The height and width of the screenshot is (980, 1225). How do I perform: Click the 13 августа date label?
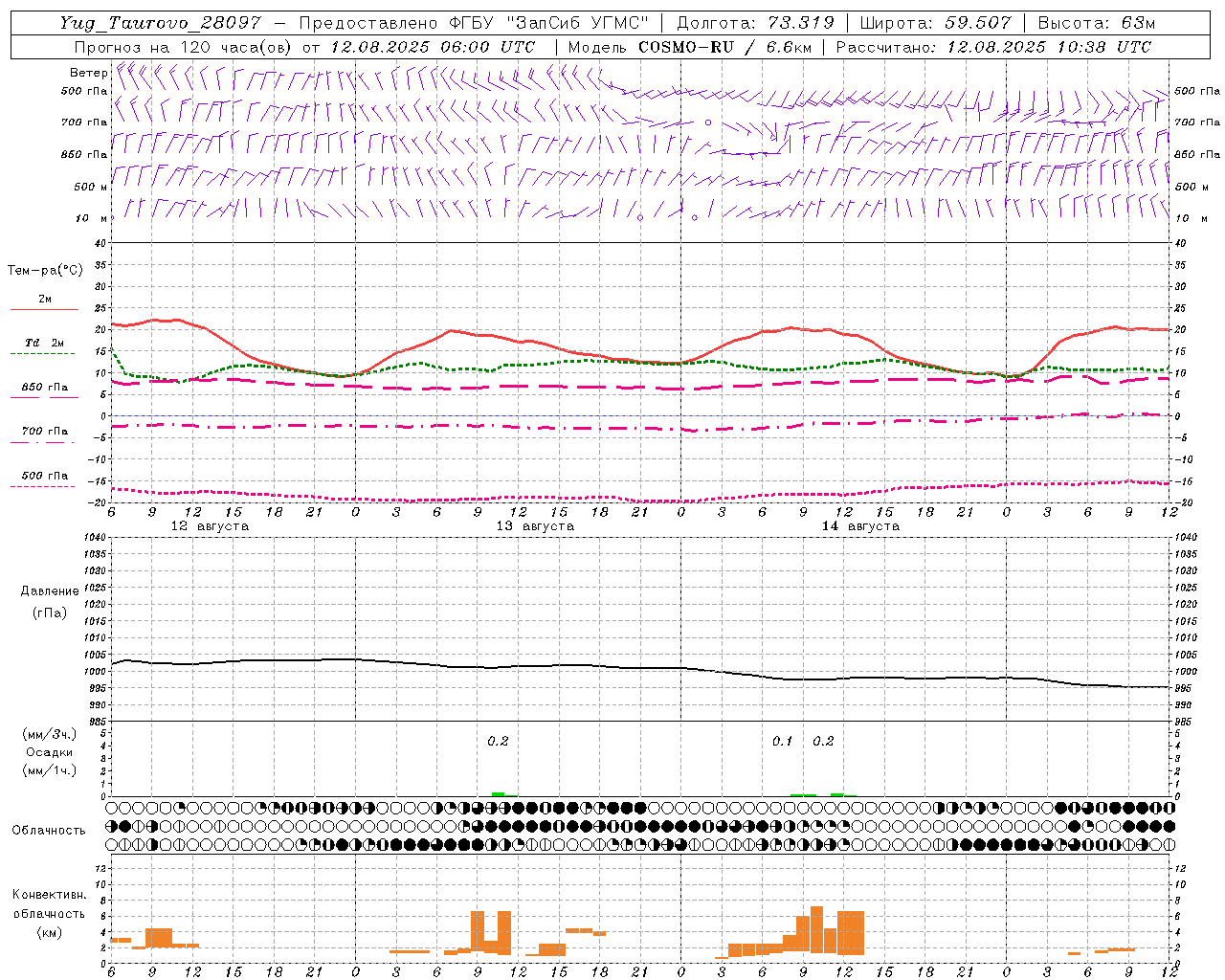click(x=535, y=526)
